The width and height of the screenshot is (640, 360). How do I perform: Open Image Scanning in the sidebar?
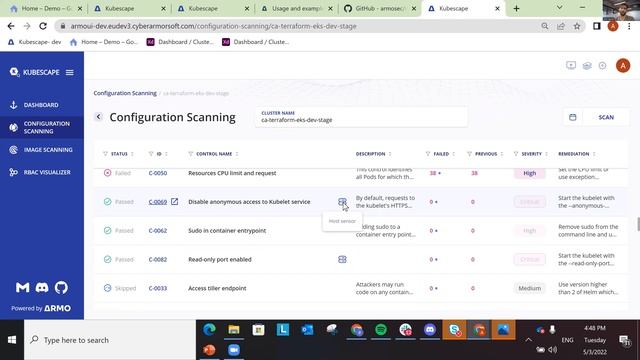pos(42,150)
